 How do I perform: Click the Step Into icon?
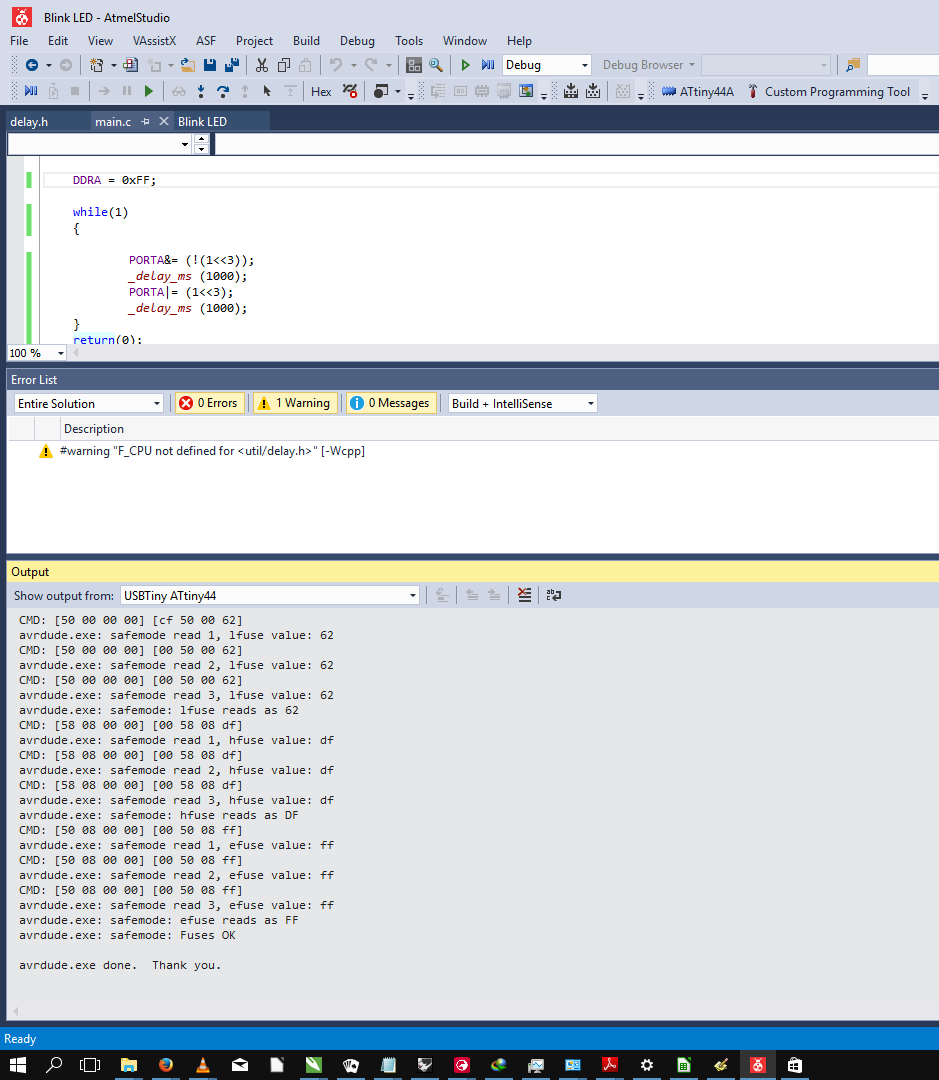click(x=200, y=91)
